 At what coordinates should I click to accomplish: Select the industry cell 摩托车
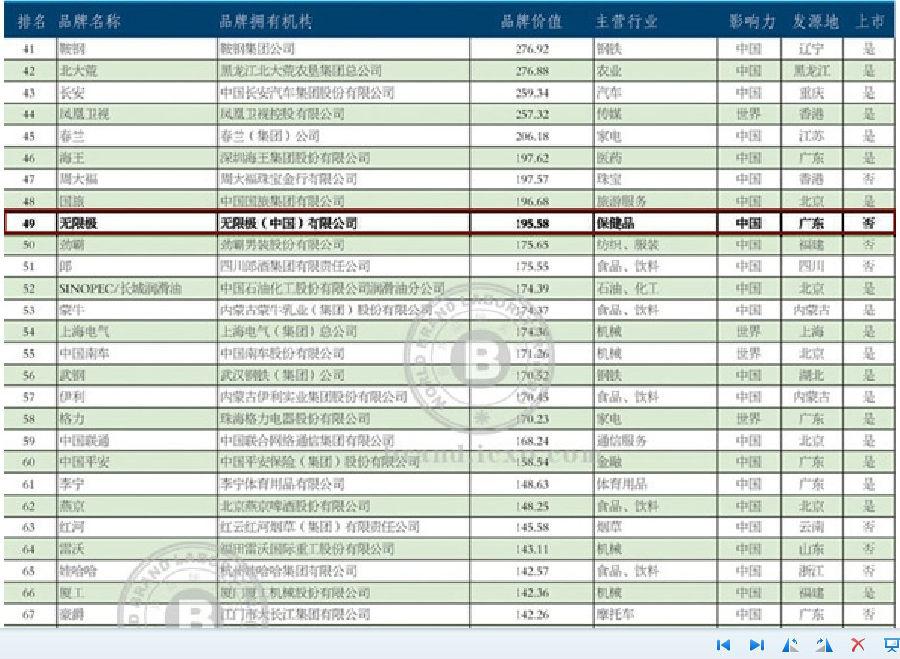point(615,614)
